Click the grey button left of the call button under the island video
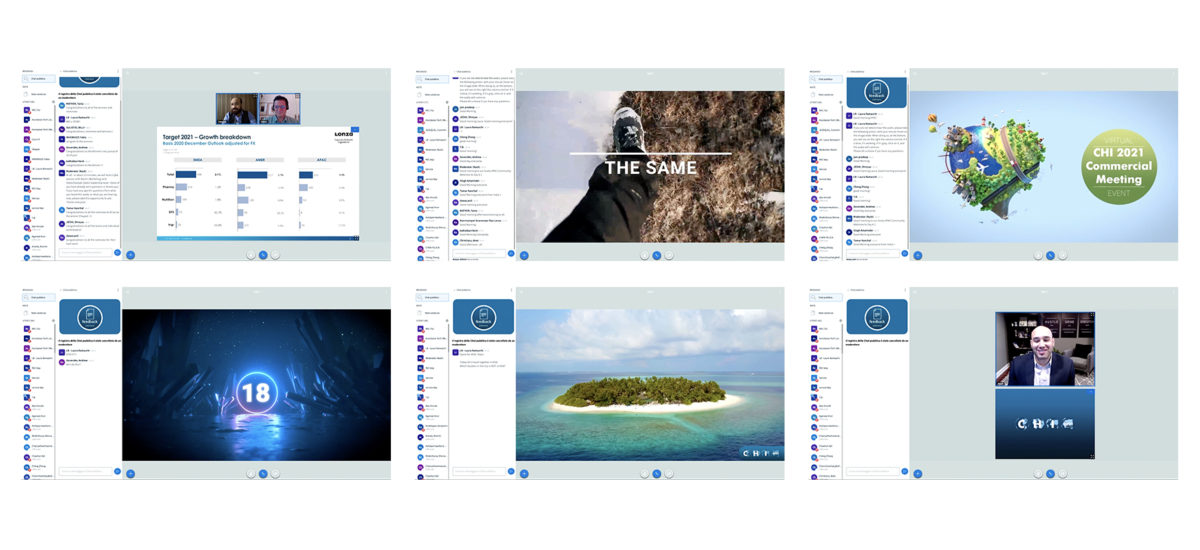1200x550 pixels. 643,473
